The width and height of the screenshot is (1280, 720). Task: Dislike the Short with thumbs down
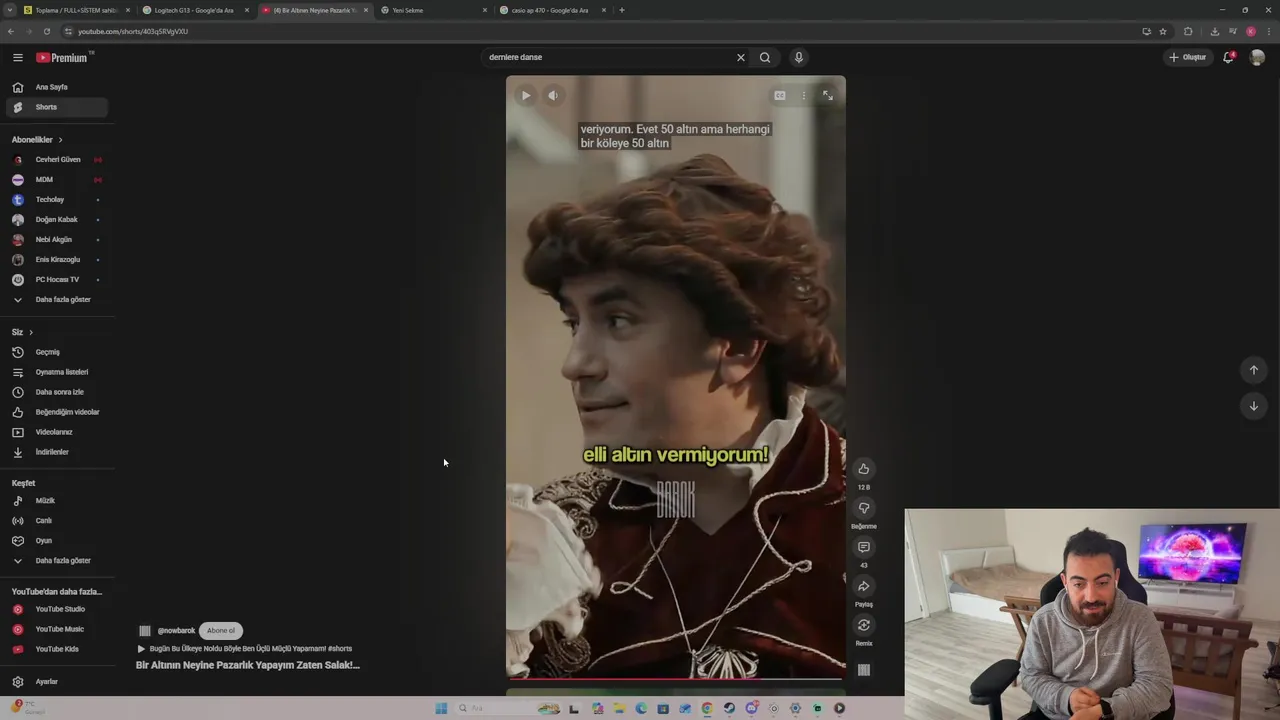tap(864, 508)
